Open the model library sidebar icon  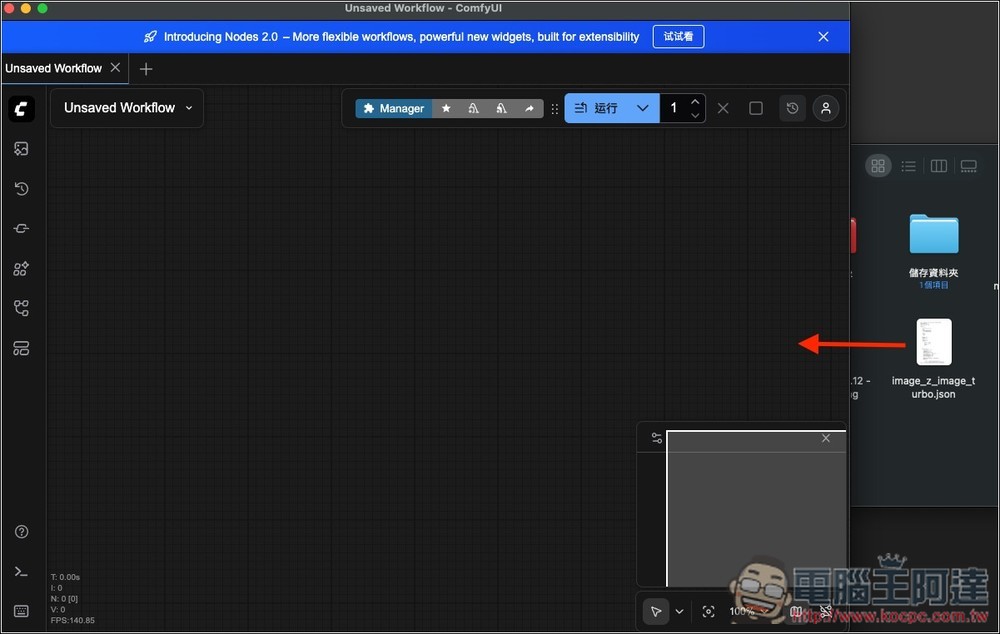pyautogui.click(x=22, y=269)
